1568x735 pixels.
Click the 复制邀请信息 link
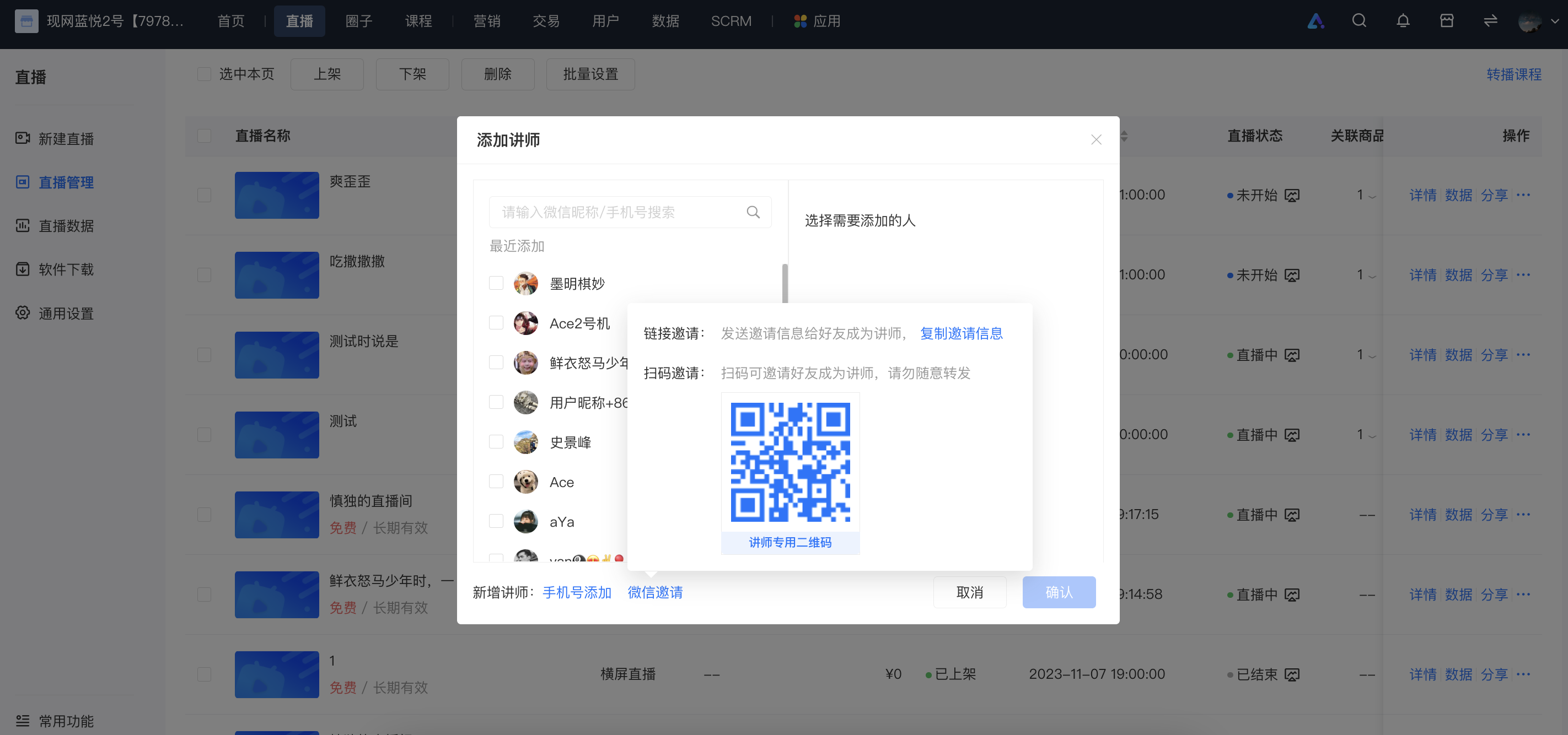pos(961,333)
